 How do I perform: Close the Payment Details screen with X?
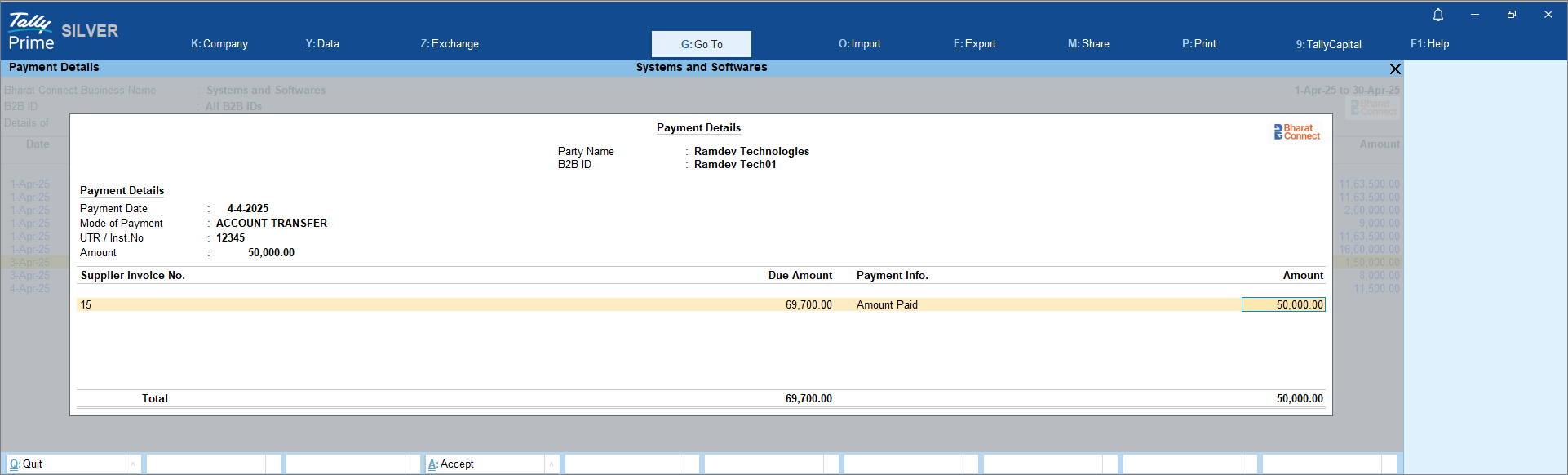1395,69
